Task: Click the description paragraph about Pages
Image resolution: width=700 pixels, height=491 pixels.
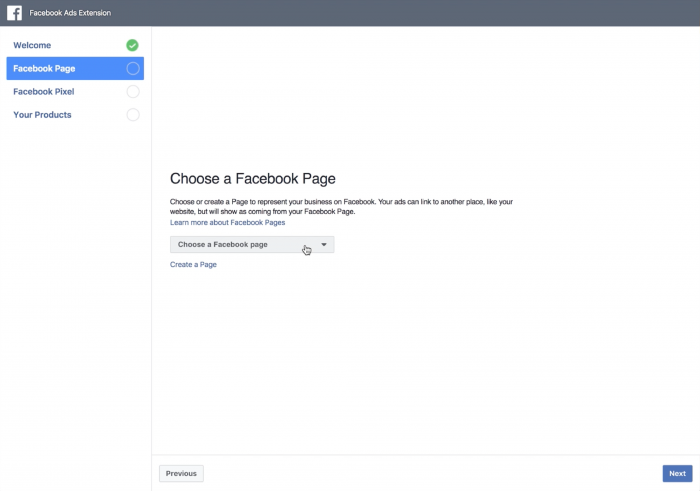Action: (x=342, y=207)
